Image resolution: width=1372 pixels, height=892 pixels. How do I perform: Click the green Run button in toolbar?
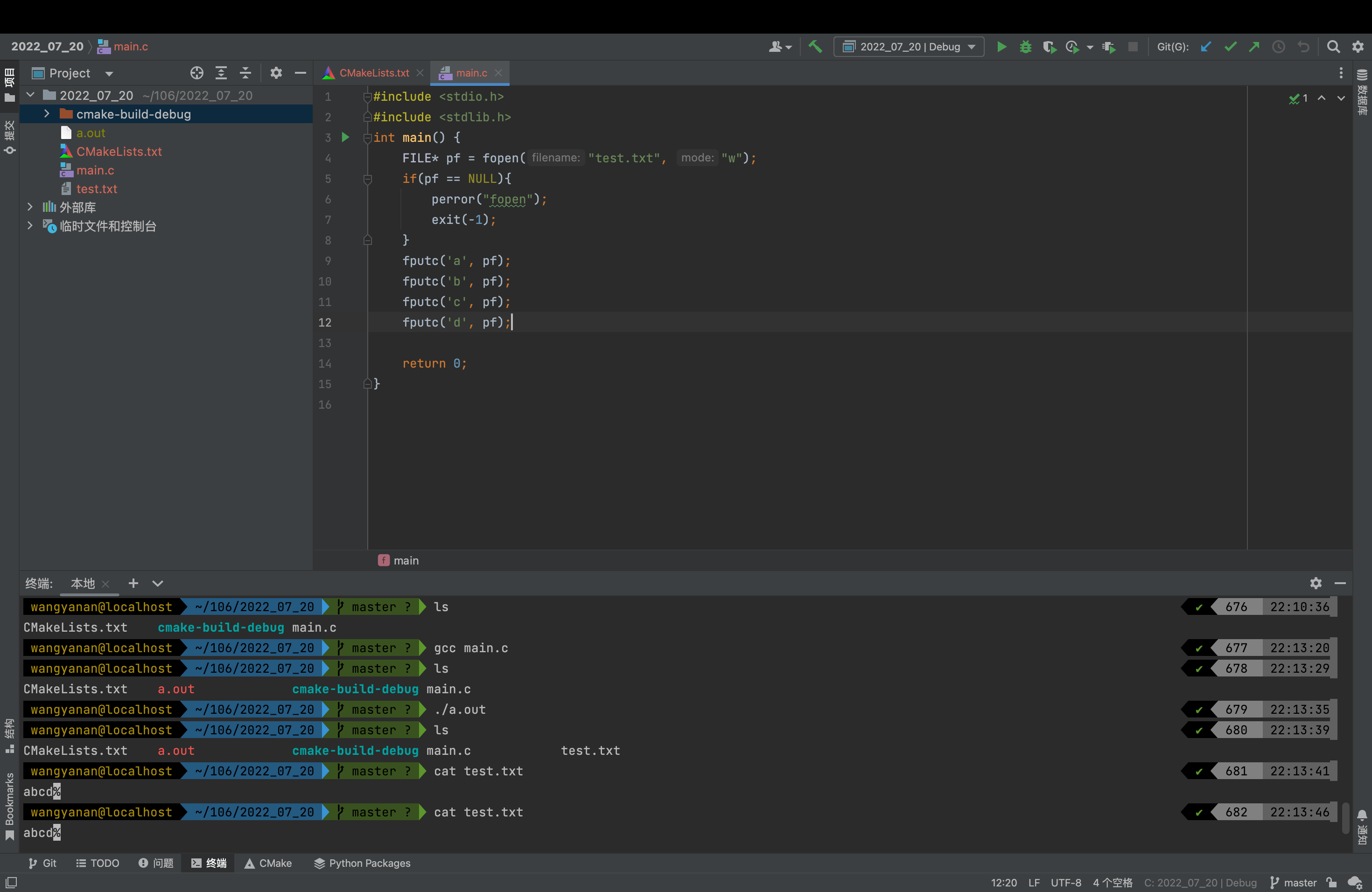point(1001,47)
